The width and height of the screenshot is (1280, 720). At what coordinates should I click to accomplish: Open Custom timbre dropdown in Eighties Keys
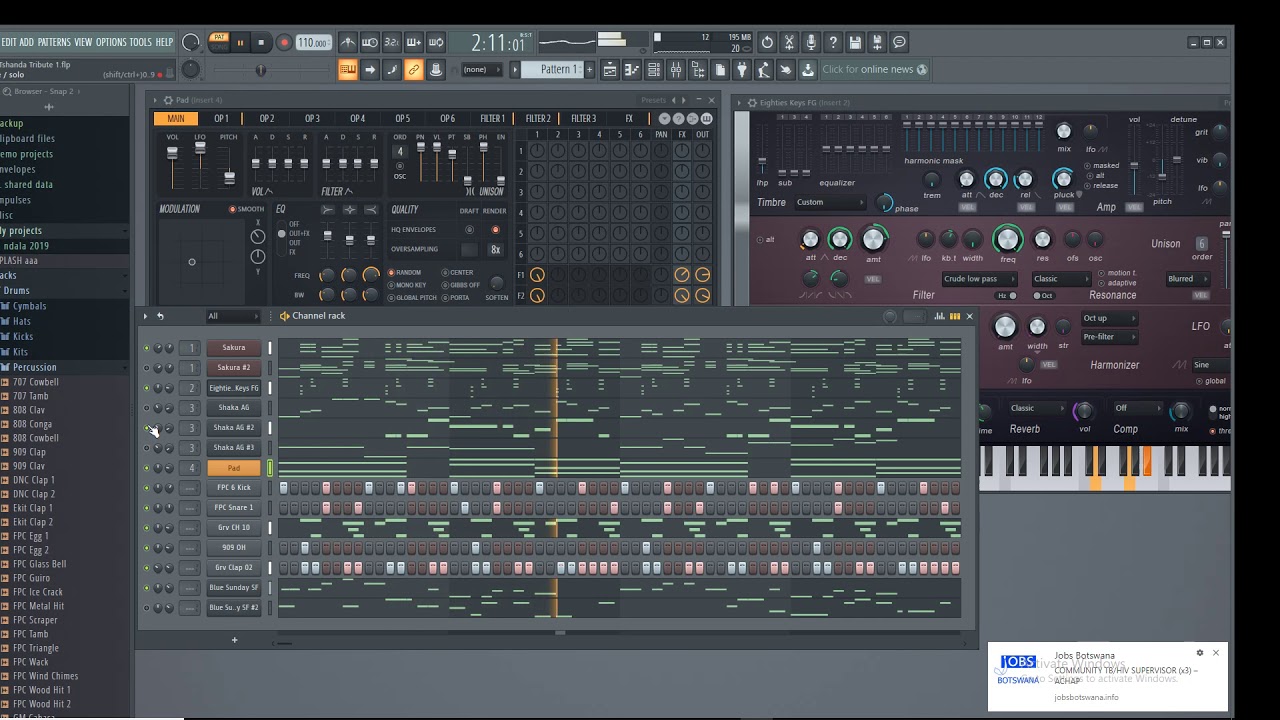pos(830,202)
